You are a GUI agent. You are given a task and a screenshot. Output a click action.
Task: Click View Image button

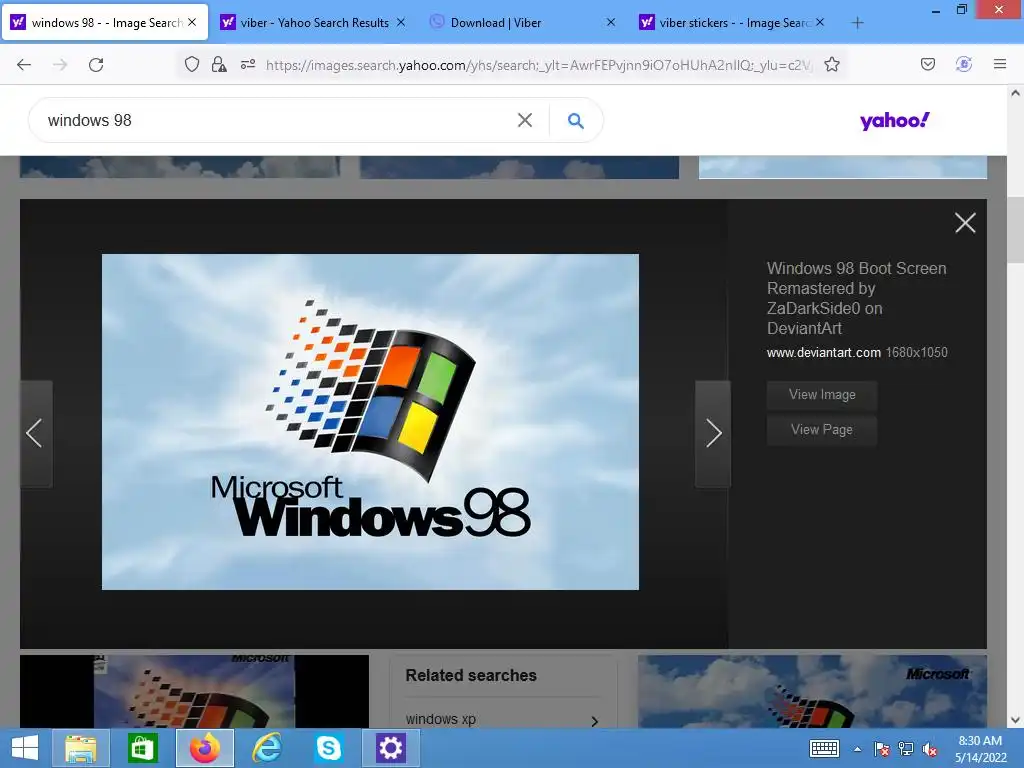point(822,394)
